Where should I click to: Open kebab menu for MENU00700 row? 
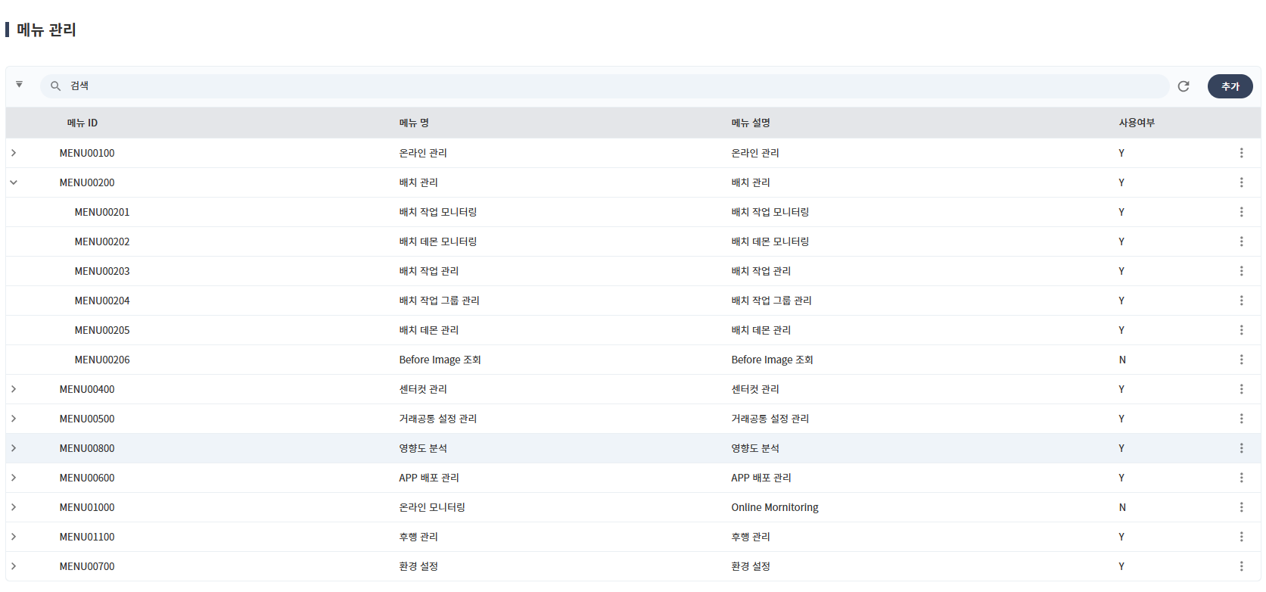pos(1241,566)
